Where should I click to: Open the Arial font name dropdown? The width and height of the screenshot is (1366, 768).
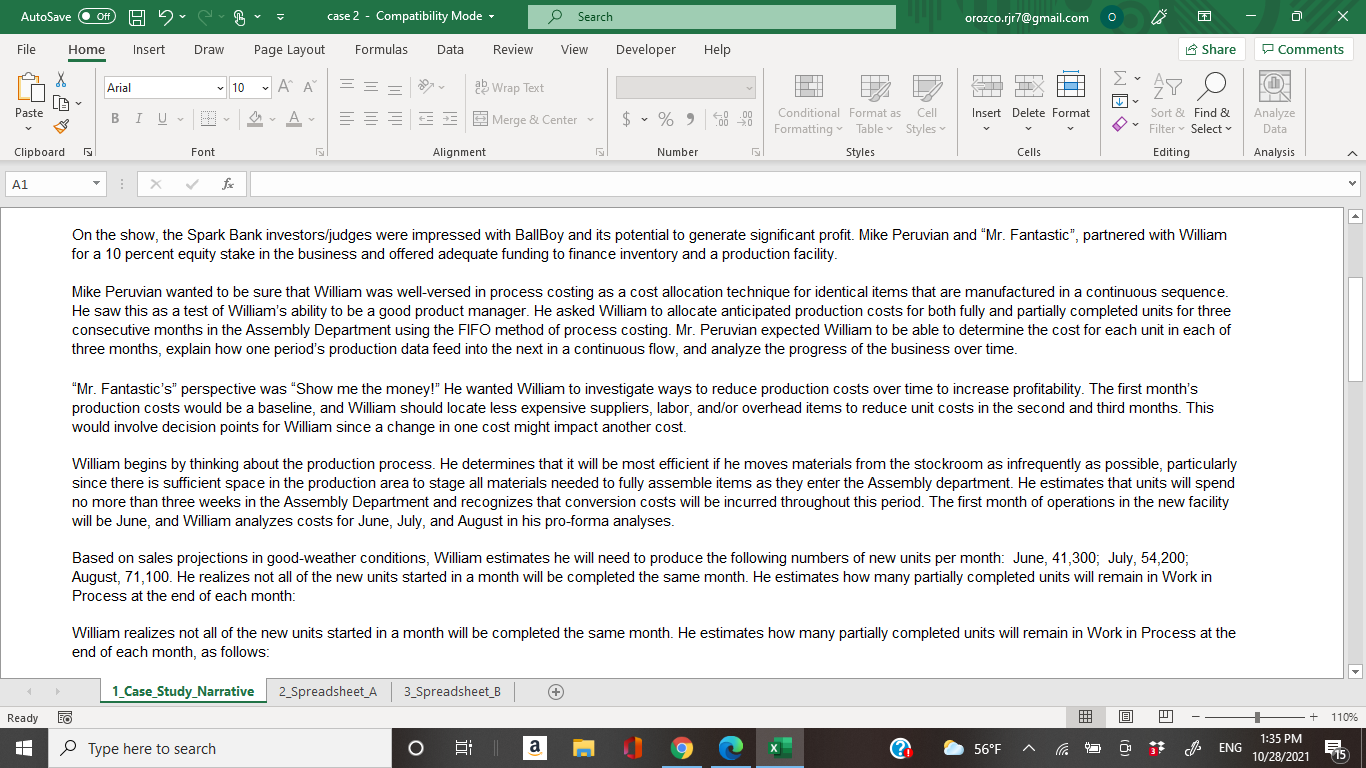coord(220,88)
